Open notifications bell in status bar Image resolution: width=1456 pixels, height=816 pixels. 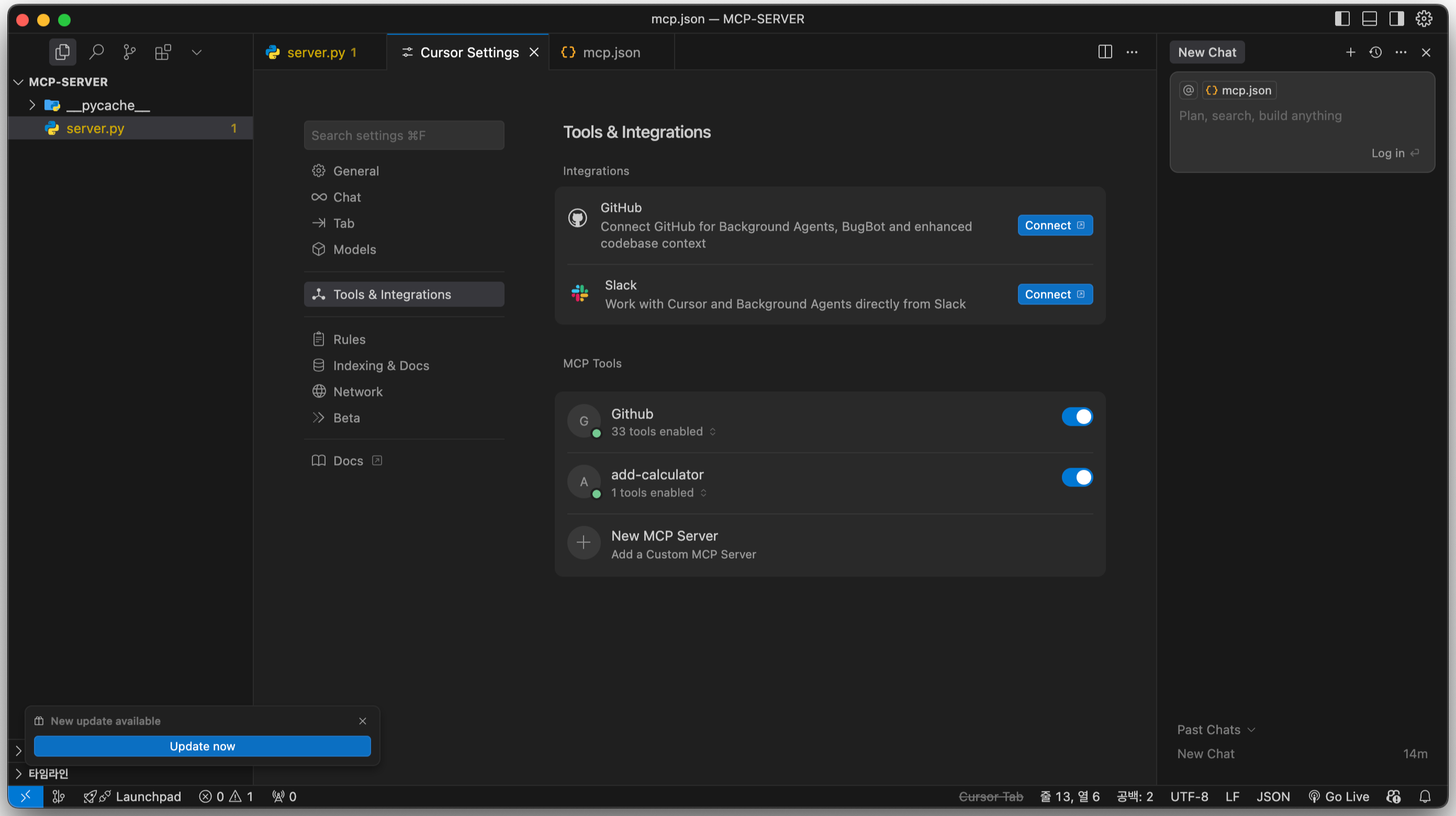[x=1425, y=796]
